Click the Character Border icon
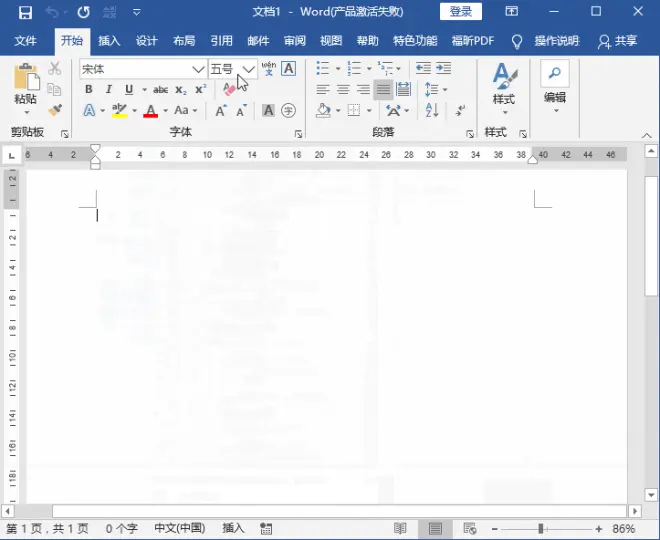This screenshot has width=660, height=540. tap(288, 68)
